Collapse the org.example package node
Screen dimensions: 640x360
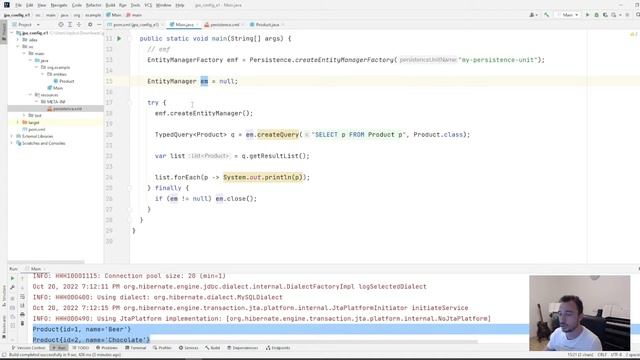click(36, 67)
